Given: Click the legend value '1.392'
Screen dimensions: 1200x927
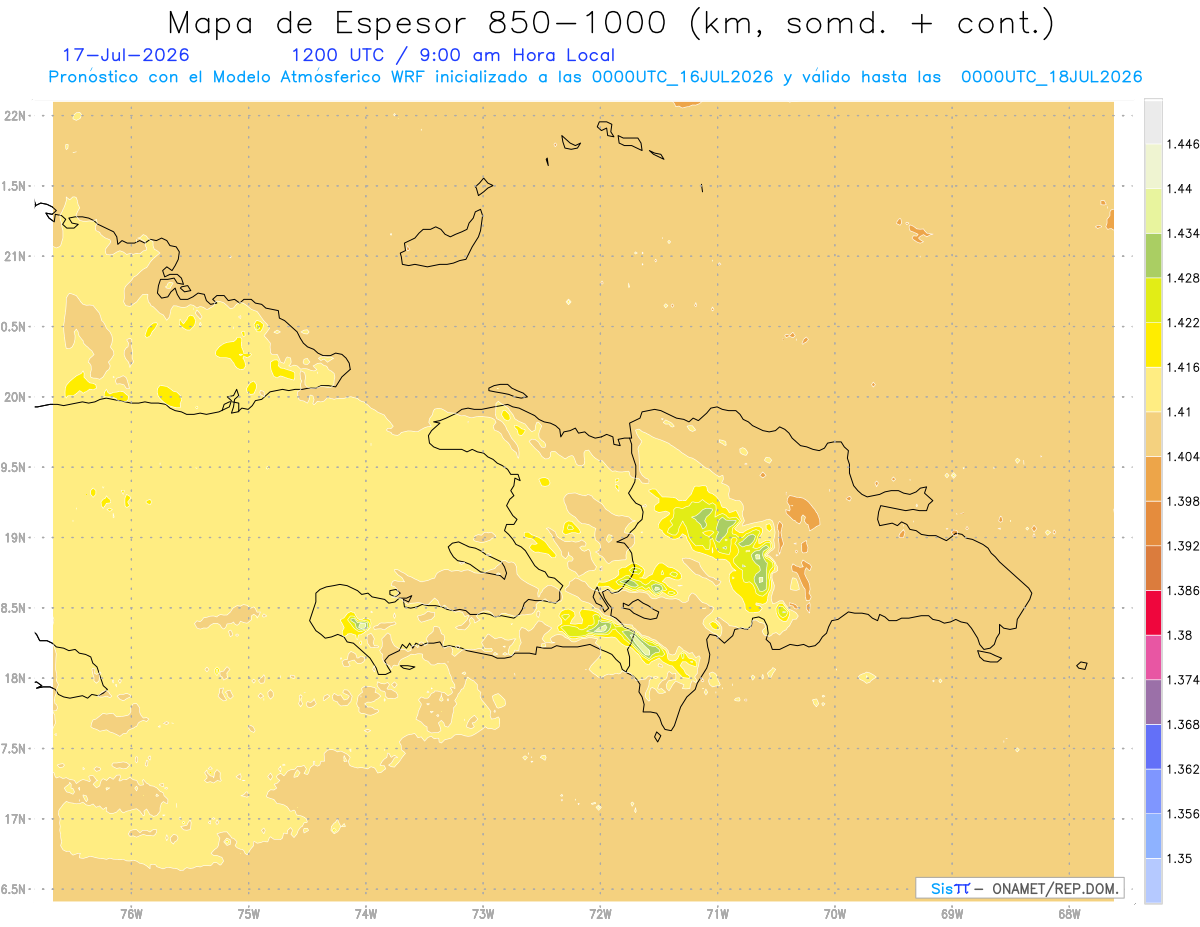Looking at the screenshot, I should click(x=1183, y=546).
